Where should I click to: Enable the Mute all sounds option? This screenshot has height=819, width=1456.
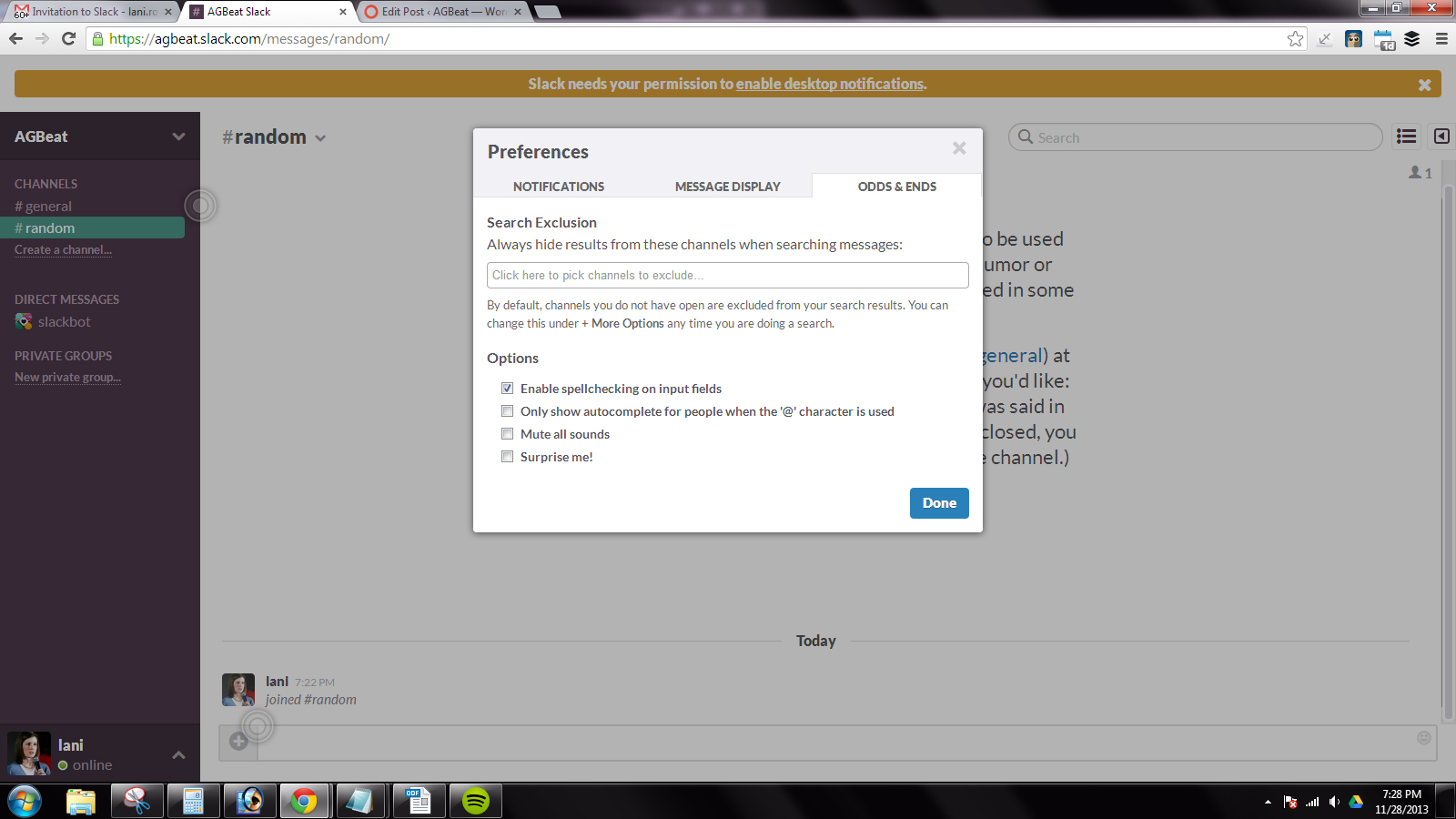[508, 434]
